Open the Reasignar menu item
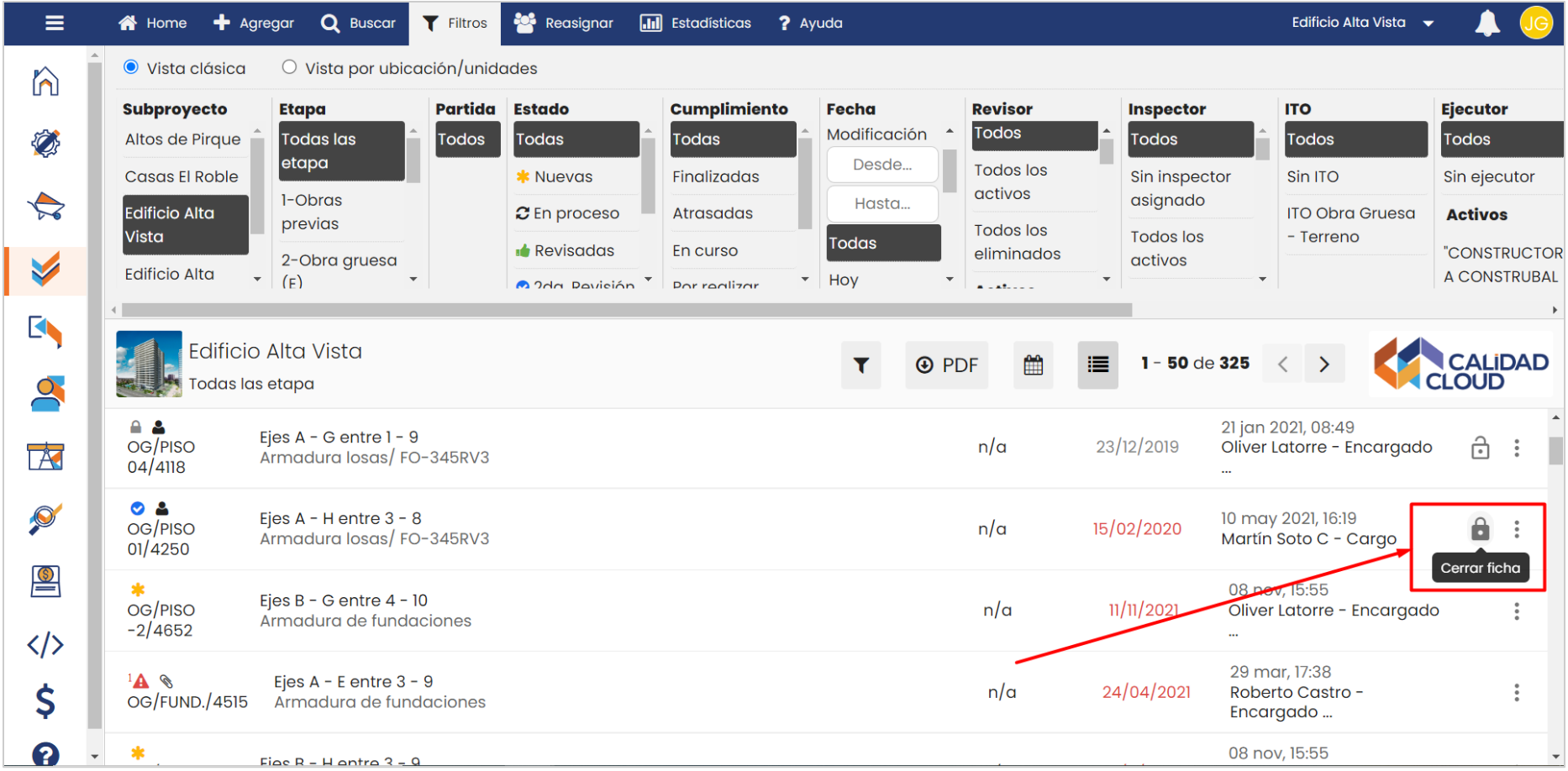 point(564,23)
